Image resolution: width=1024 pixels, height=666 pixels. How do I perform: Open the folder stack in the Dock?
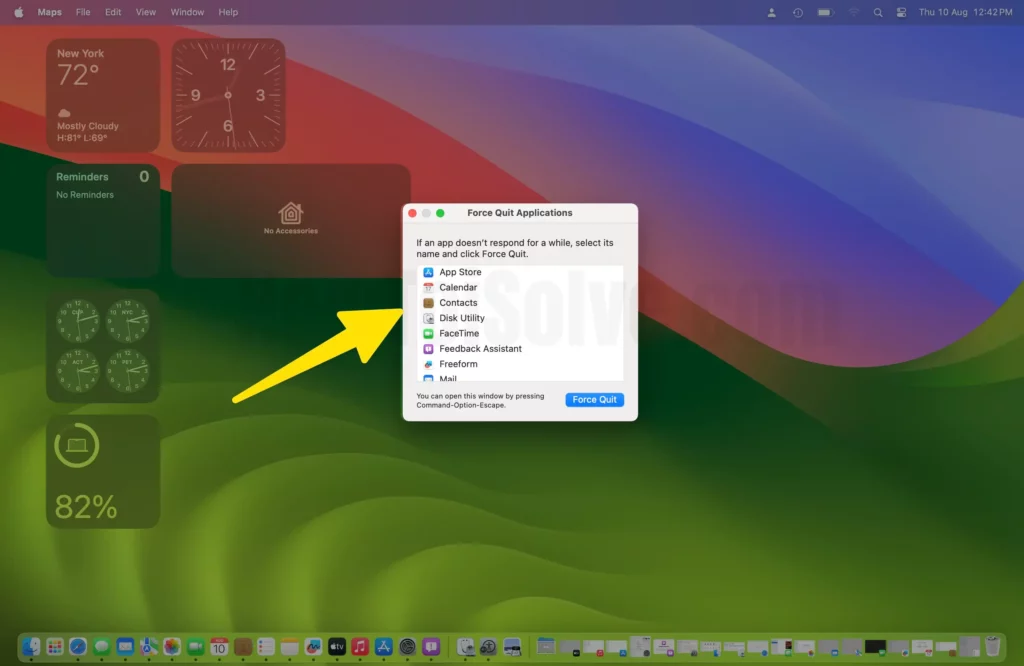tap(545, 646)
